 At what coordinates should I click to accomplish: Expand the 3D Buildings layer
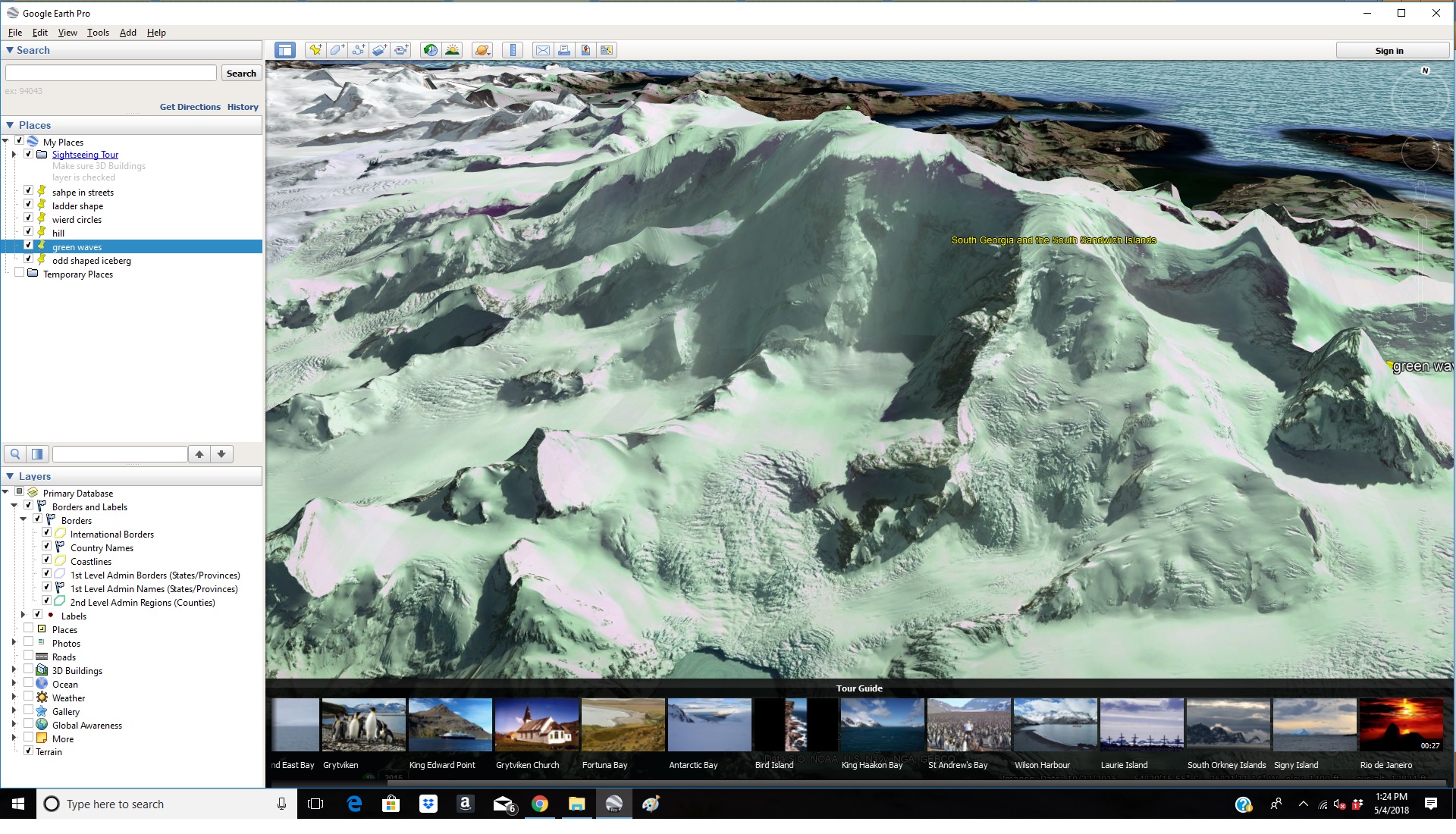(x=14, y=669)
